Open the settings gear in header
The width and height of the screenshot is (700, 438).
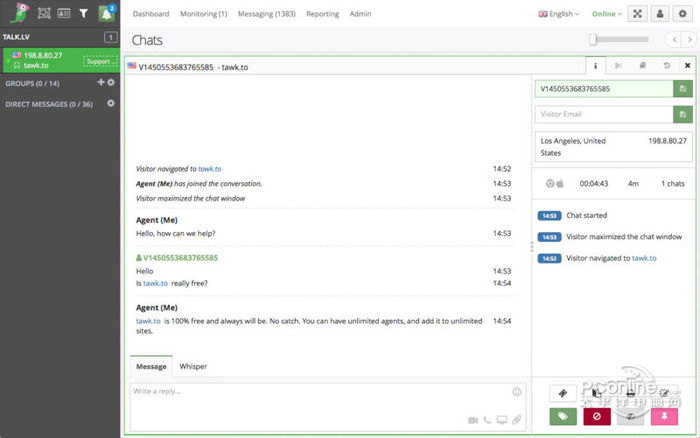[x=682, y=14]
